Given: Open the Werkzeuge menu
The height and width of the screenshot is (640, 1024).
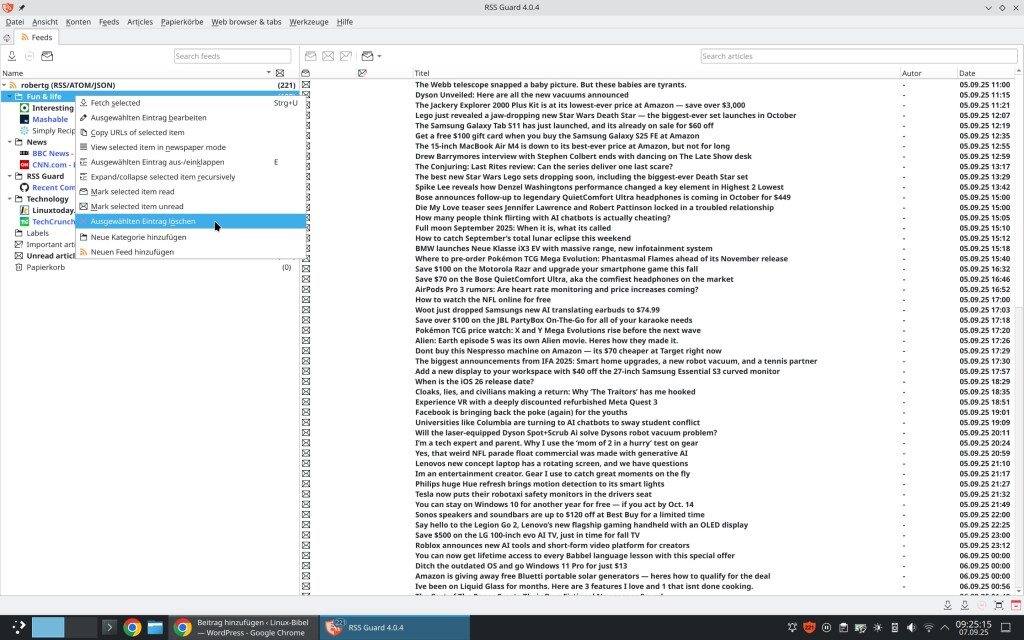Looking at the screenshot, I should [x=309, y=22].
